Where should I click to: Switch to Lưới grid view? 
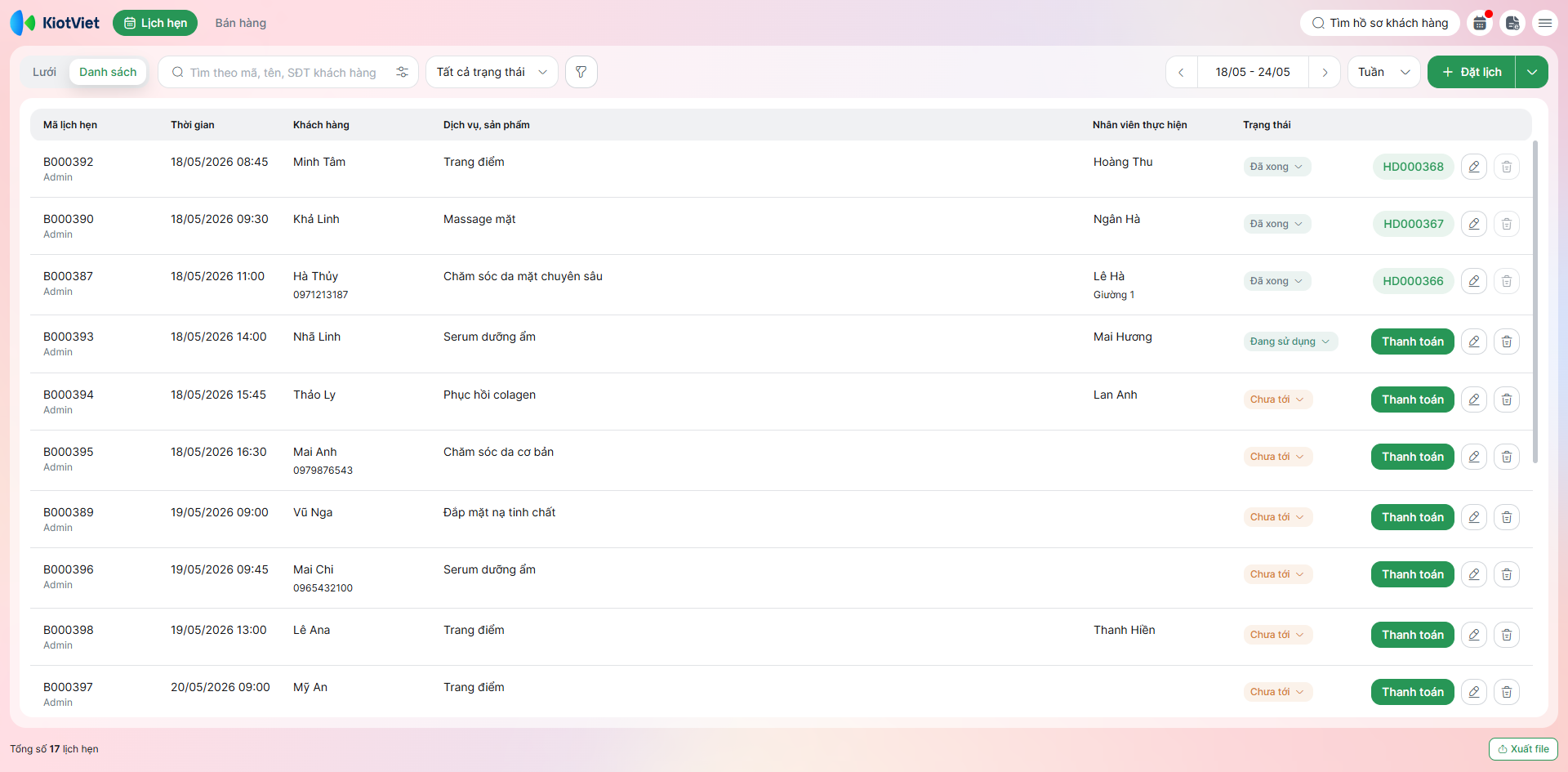click(x=44, y=72)
